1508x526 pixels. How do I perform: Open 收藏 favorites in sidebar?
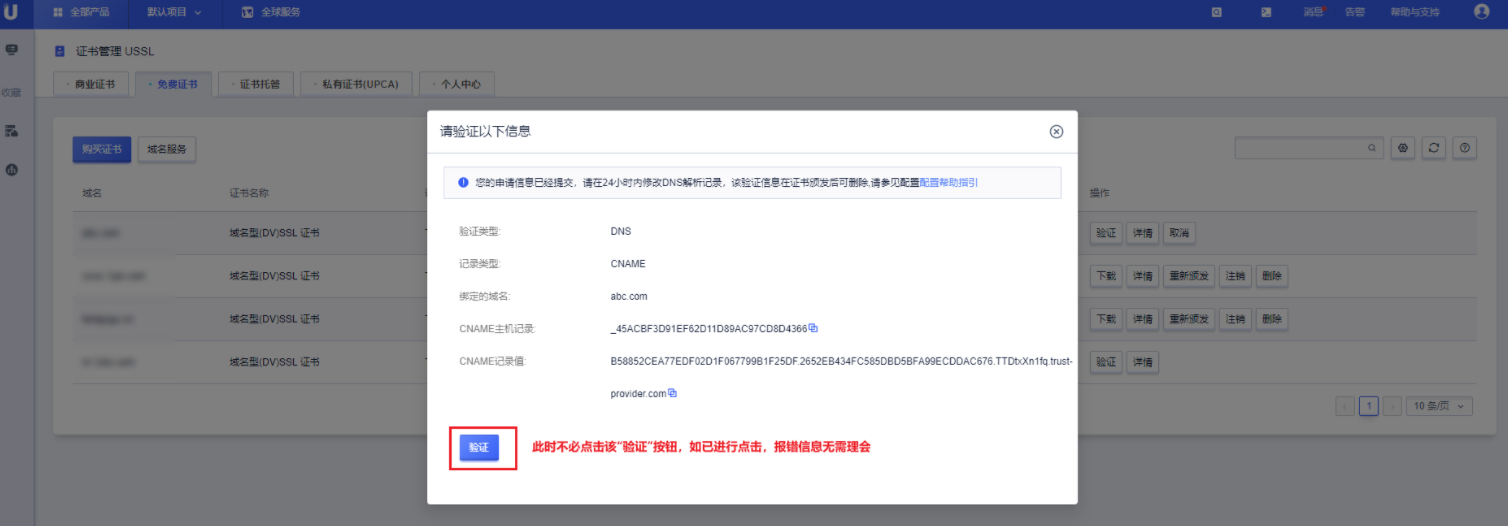click(x=11, y=92)
